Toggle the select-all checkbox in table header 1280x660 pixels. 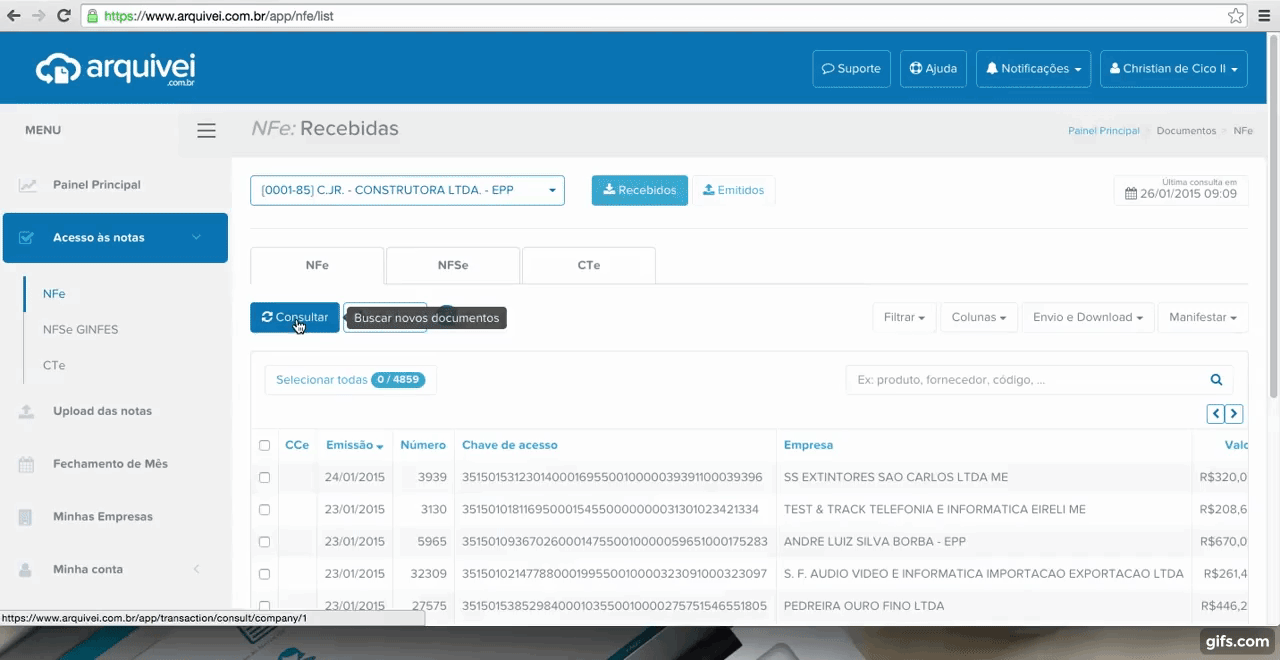pyautogui.click(x=264, y=445)
